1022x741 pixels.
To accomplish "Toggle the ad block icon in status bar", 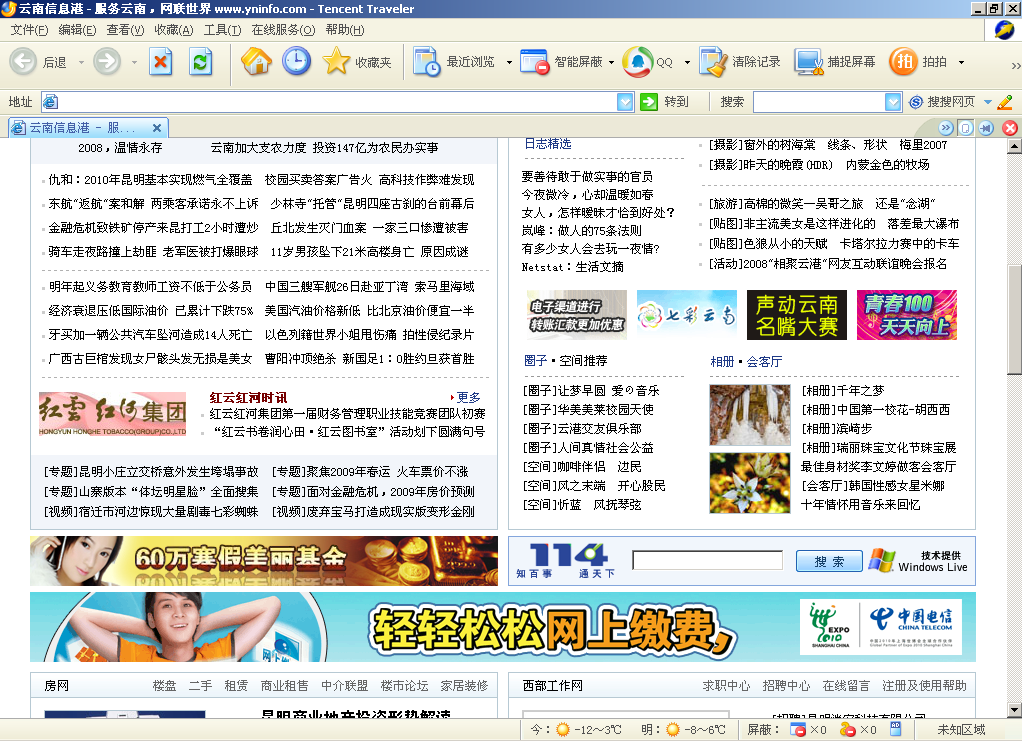I will (x=798, y=730).
